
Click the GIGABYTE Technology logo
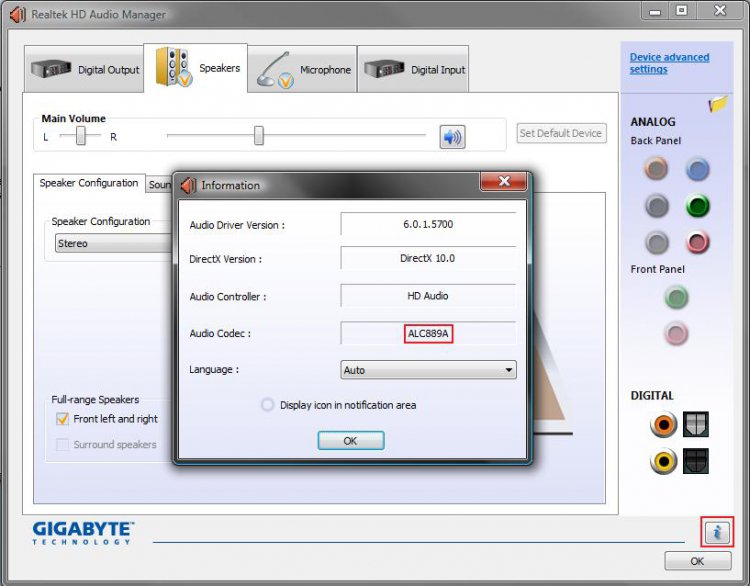(83, 533)
